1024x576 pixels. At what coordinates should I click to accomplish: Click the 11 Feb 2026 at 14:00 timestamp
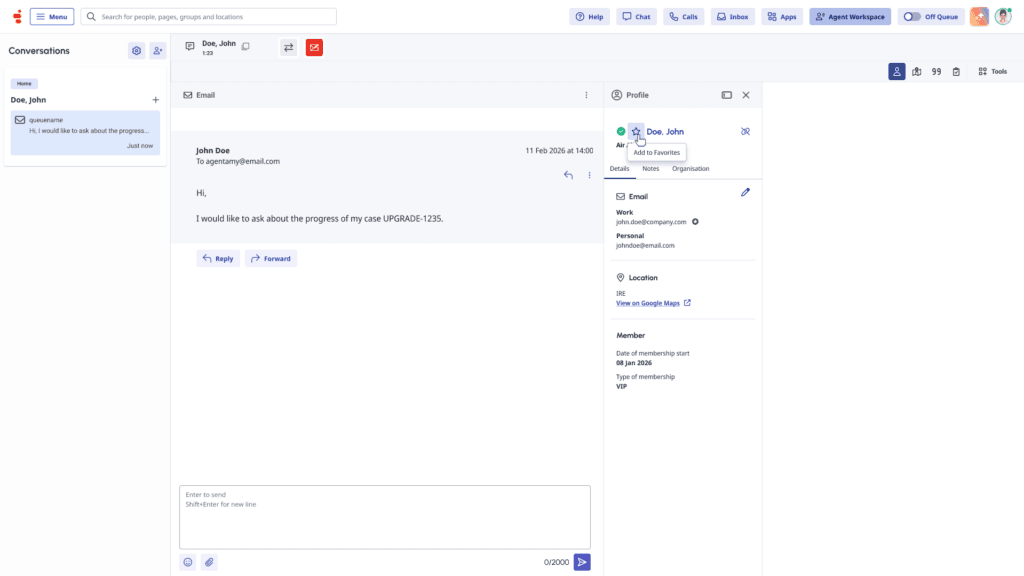click(559, 150)
